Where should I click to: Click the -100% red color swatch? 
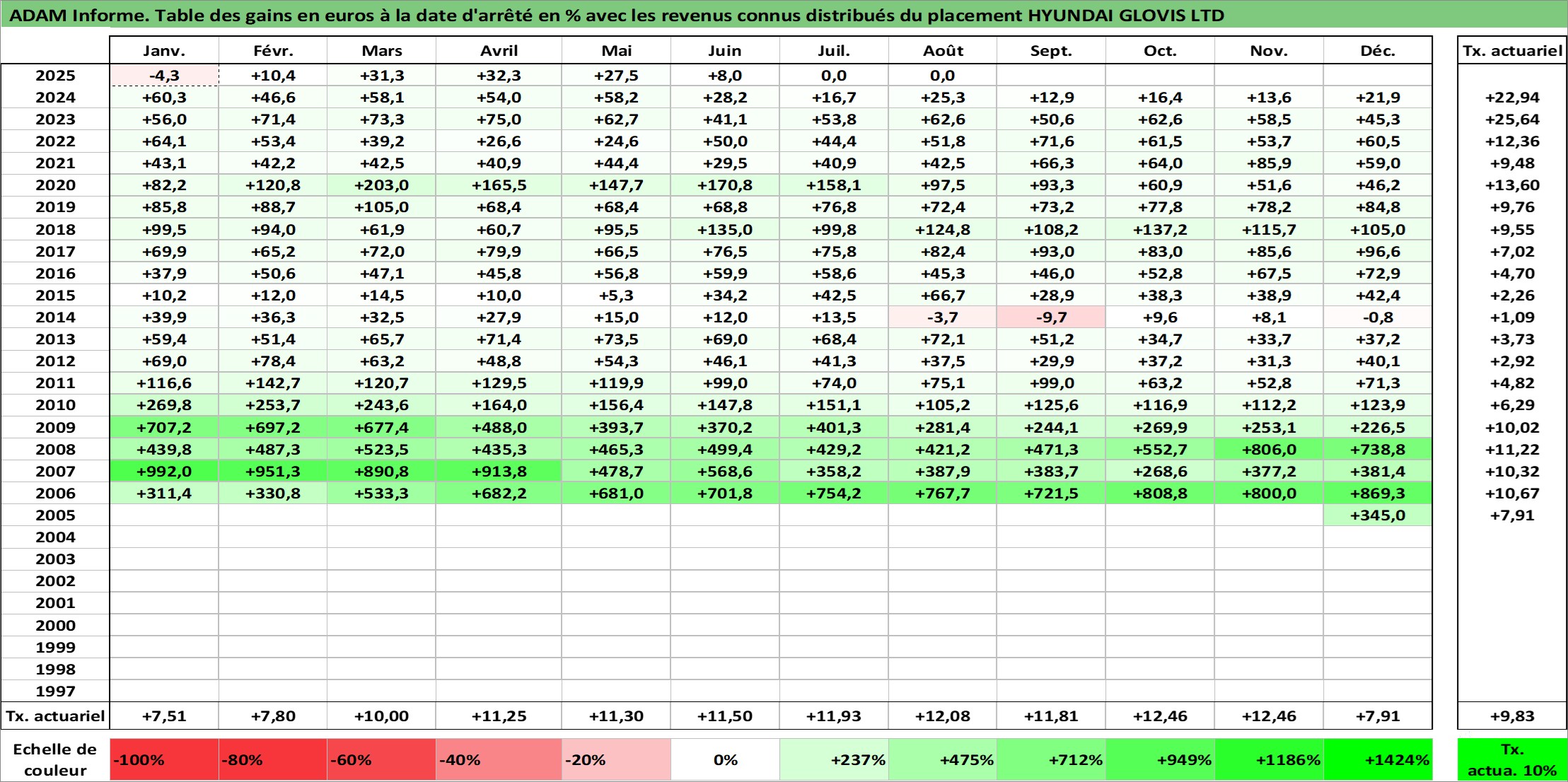pos(164,760)
